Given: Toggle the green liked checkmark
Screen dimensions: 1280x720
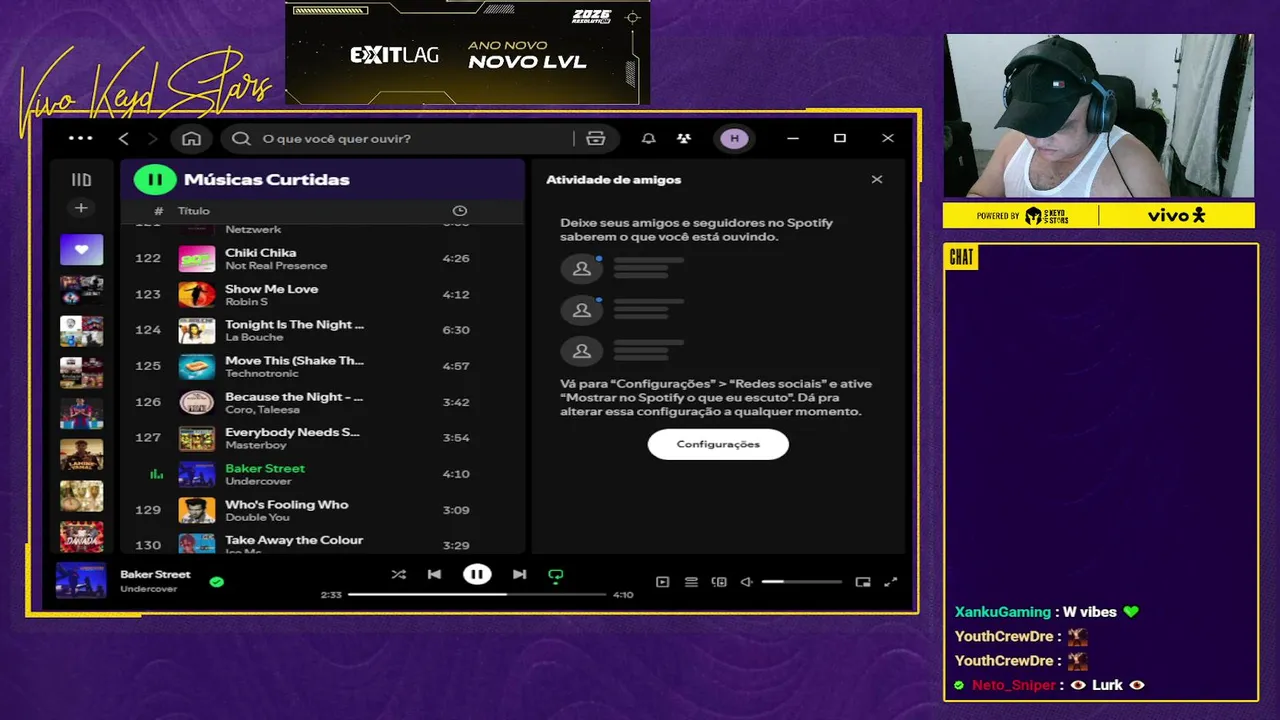Looking at the screenshot, I should (217, 581).
